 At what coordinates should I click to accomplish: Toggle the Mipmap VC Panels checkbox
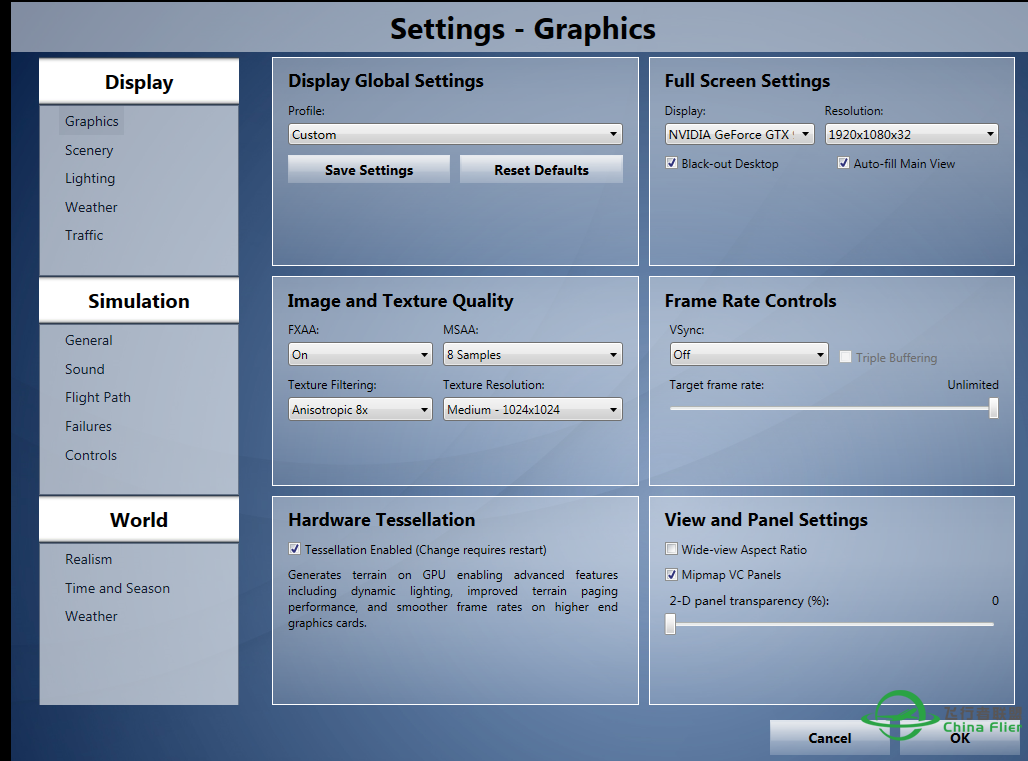[672, 575]
